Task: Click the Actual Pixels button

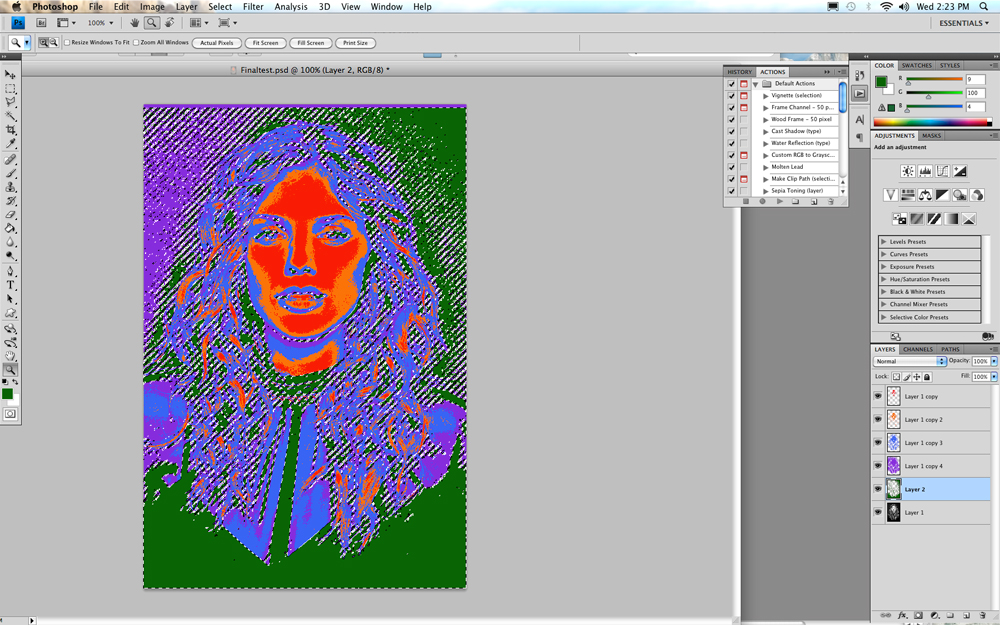Action: [217, 43]
